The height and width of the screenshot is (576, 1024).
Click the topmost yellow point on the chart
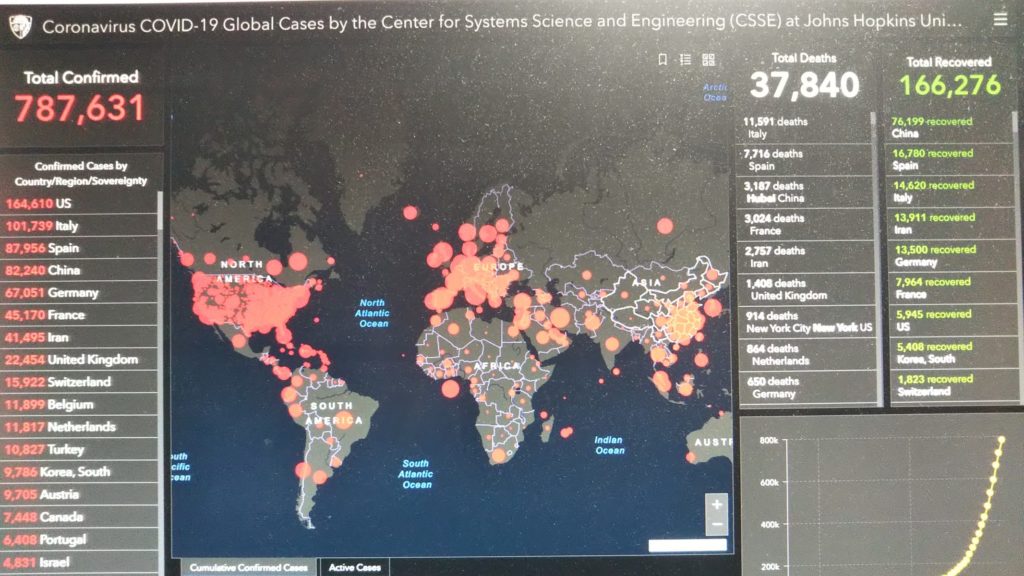coord(1001,439)
